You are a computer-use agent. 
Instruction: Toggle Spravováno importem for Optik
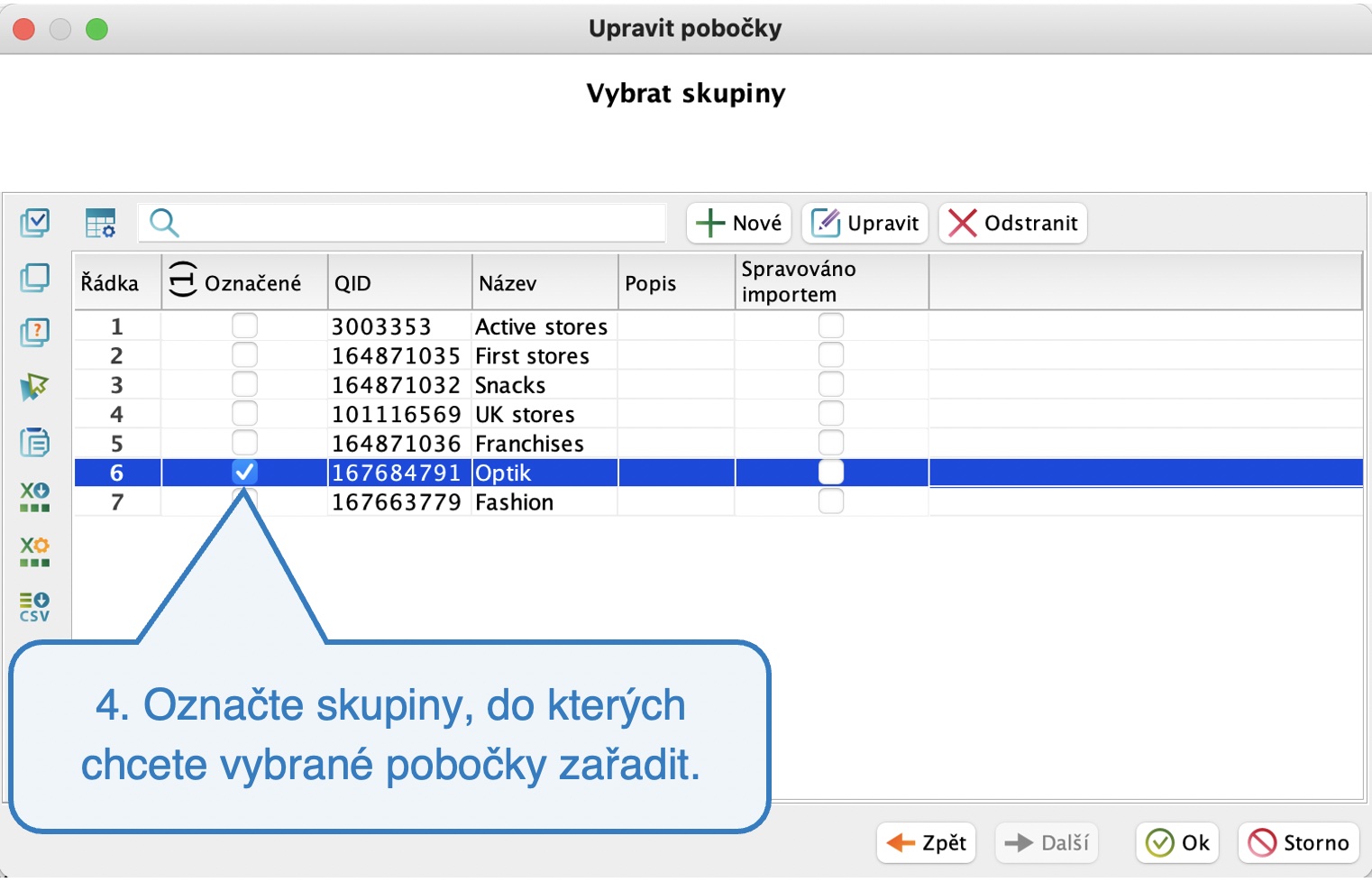click(x=831, y=472)
